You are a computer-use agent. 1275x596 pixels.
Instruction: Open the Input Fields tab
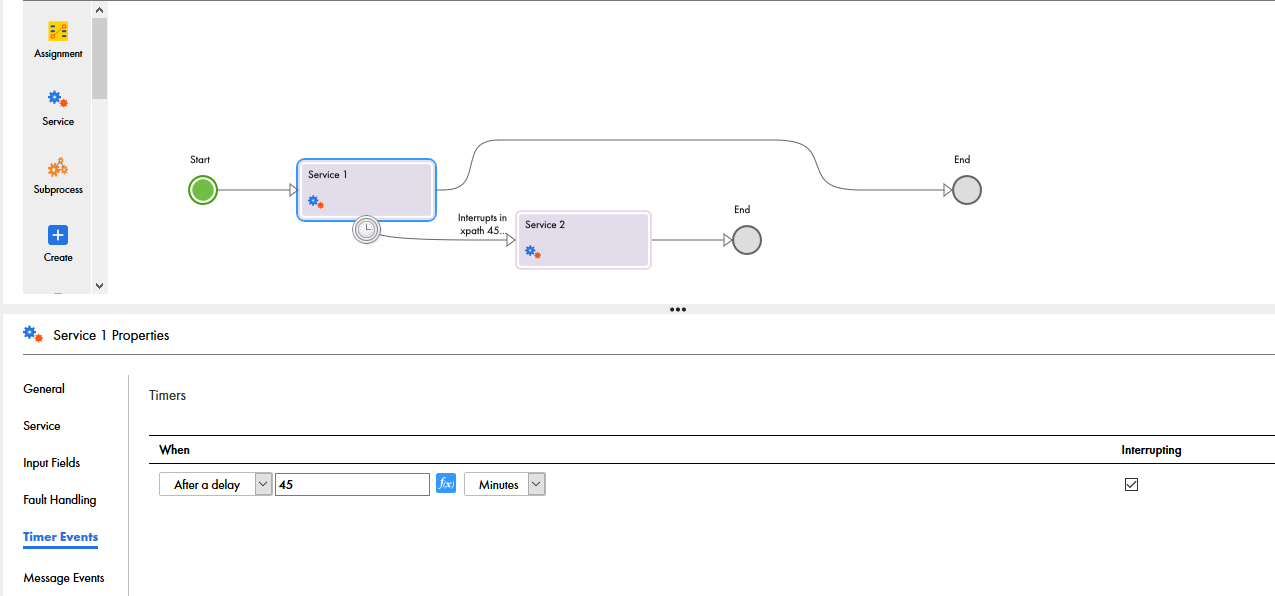[52, 463]
